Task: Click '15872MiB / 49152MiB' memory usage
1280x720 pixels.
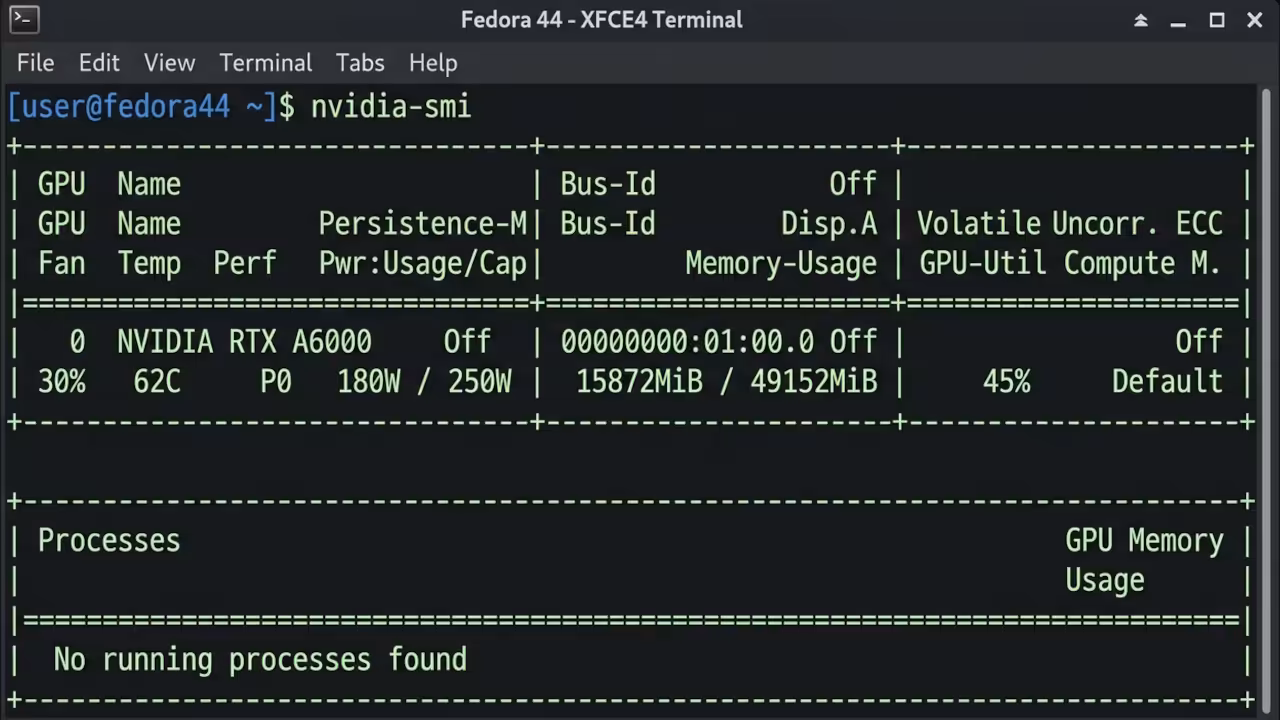Action: [727, 382]
